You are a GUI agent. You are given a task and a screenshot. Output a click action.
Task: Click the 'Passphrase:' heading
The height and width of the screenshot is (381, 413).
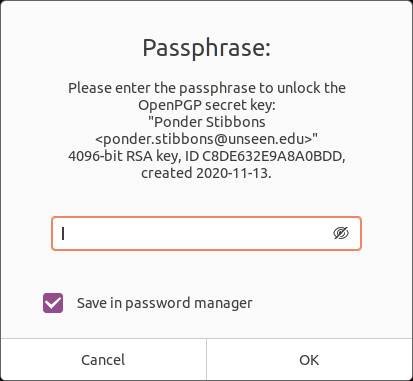(x=207, y=48)
